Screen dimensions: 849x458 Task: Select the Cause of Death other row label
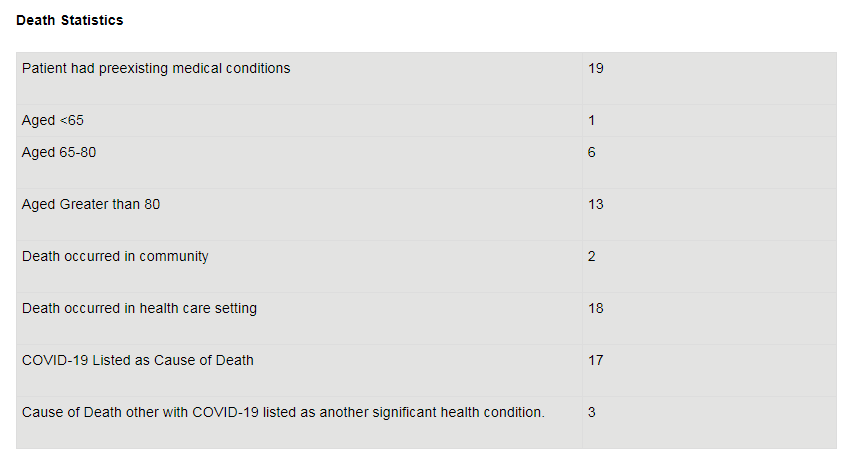(283, 413)
